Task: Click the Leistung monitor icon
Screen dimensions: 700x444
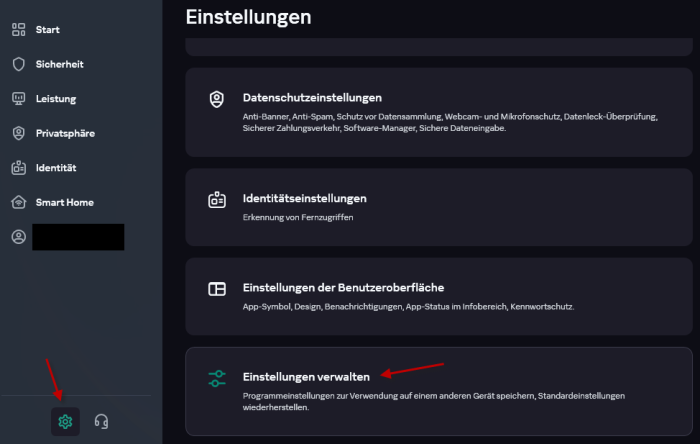Action: point(18,99)
